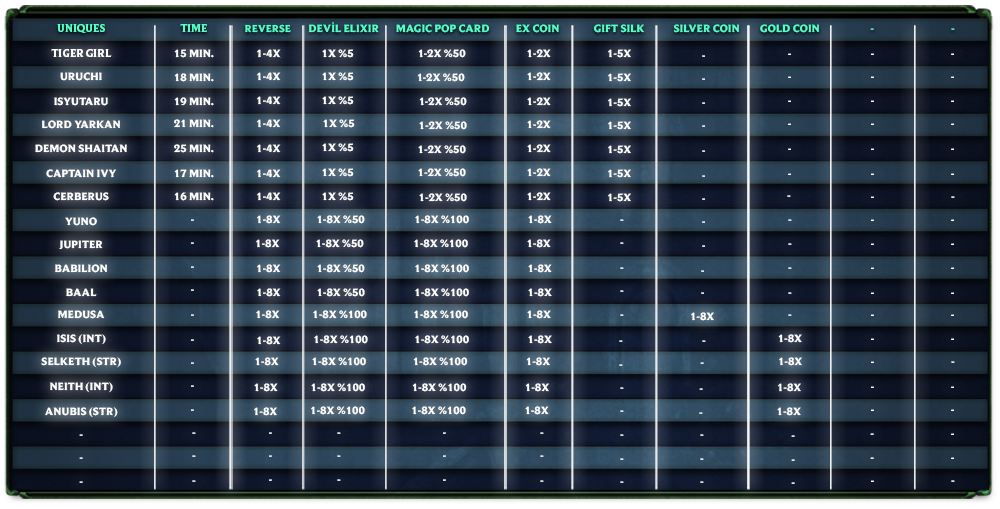Select the DEVIL ELIXIR column header
The image size is (1000, 509).
(343, 29)
